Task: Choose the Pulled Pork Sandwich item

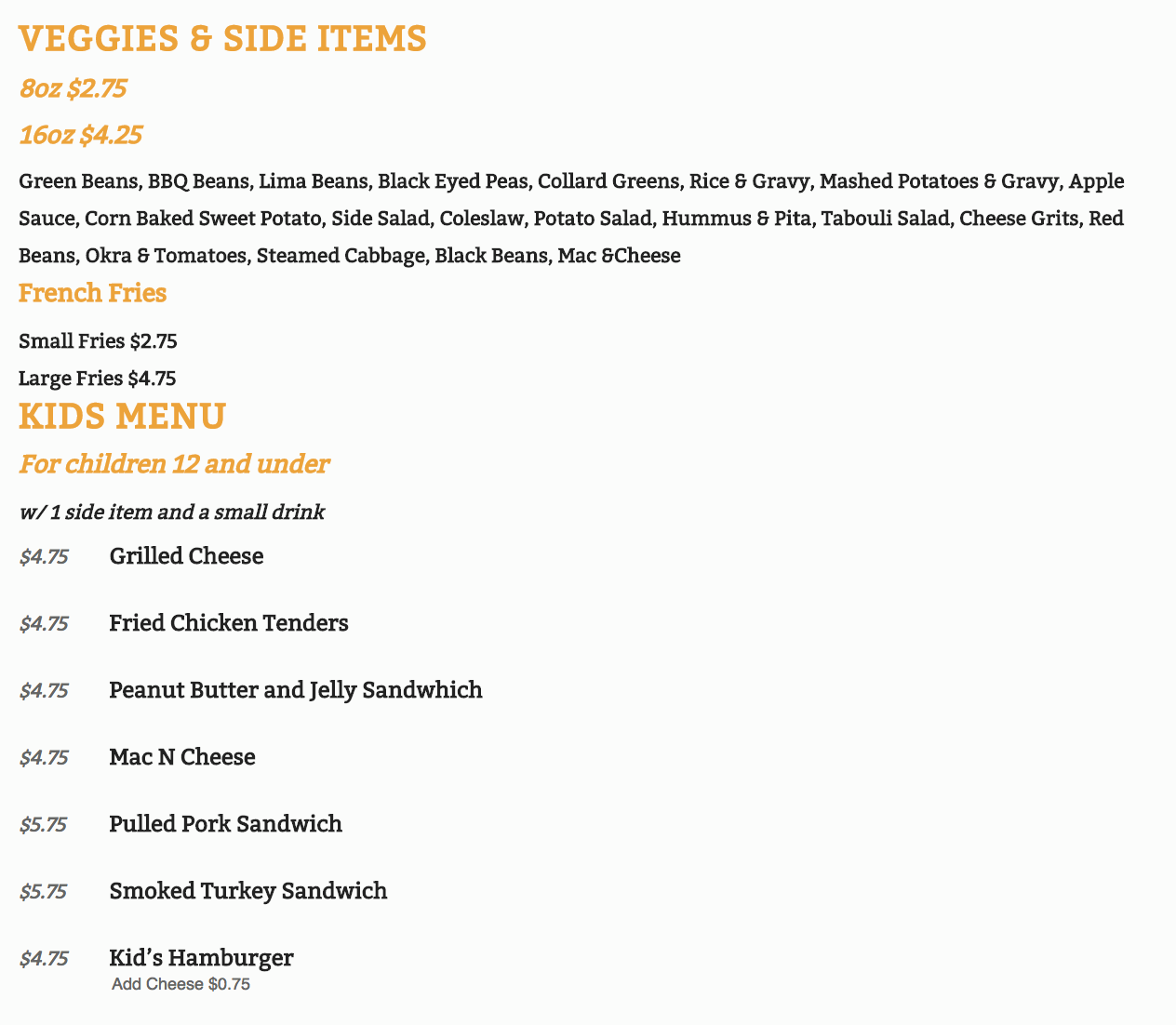Action: click(x=225, y=824)
